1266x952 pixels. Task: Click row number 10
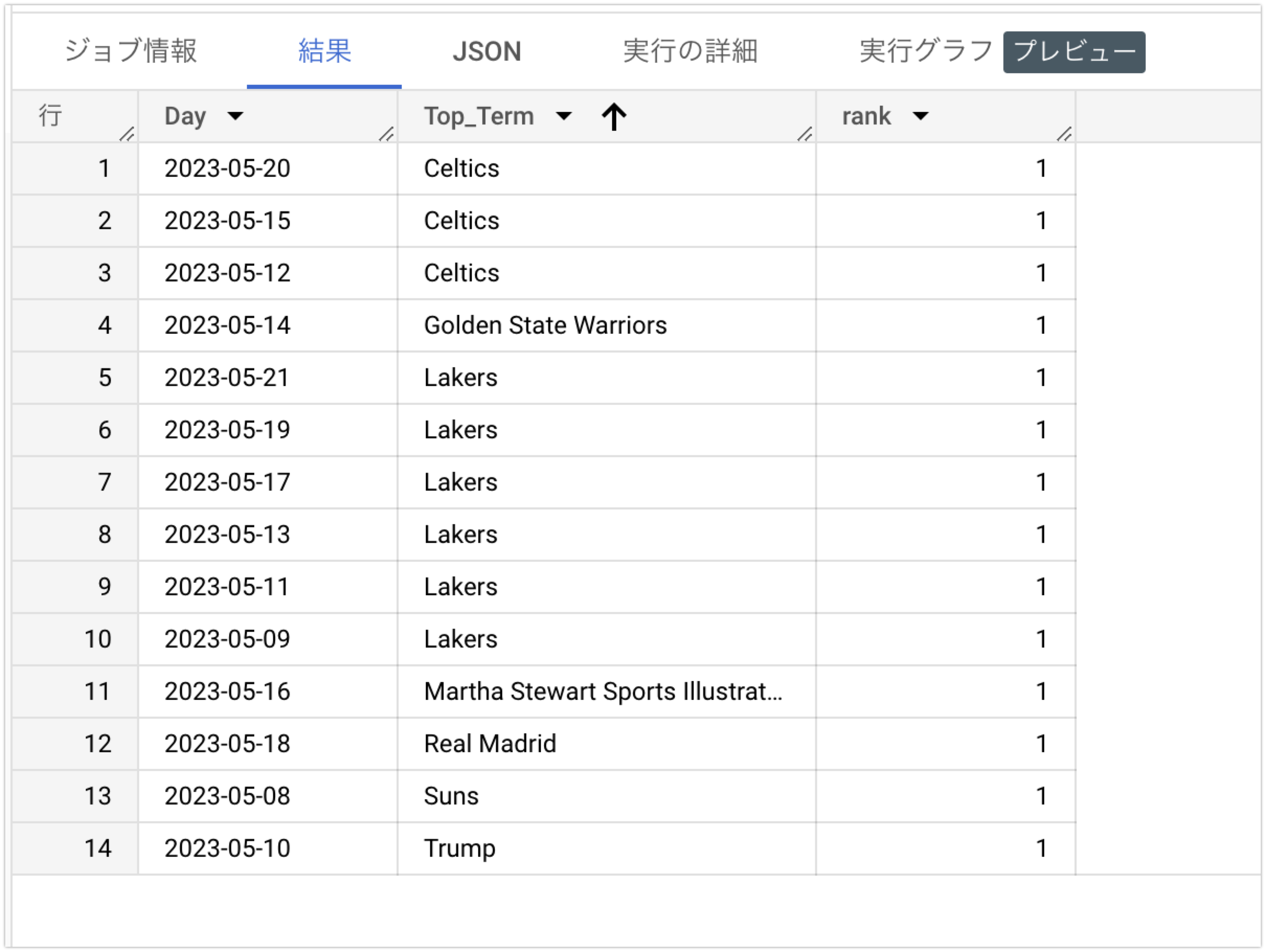(97, 639)
